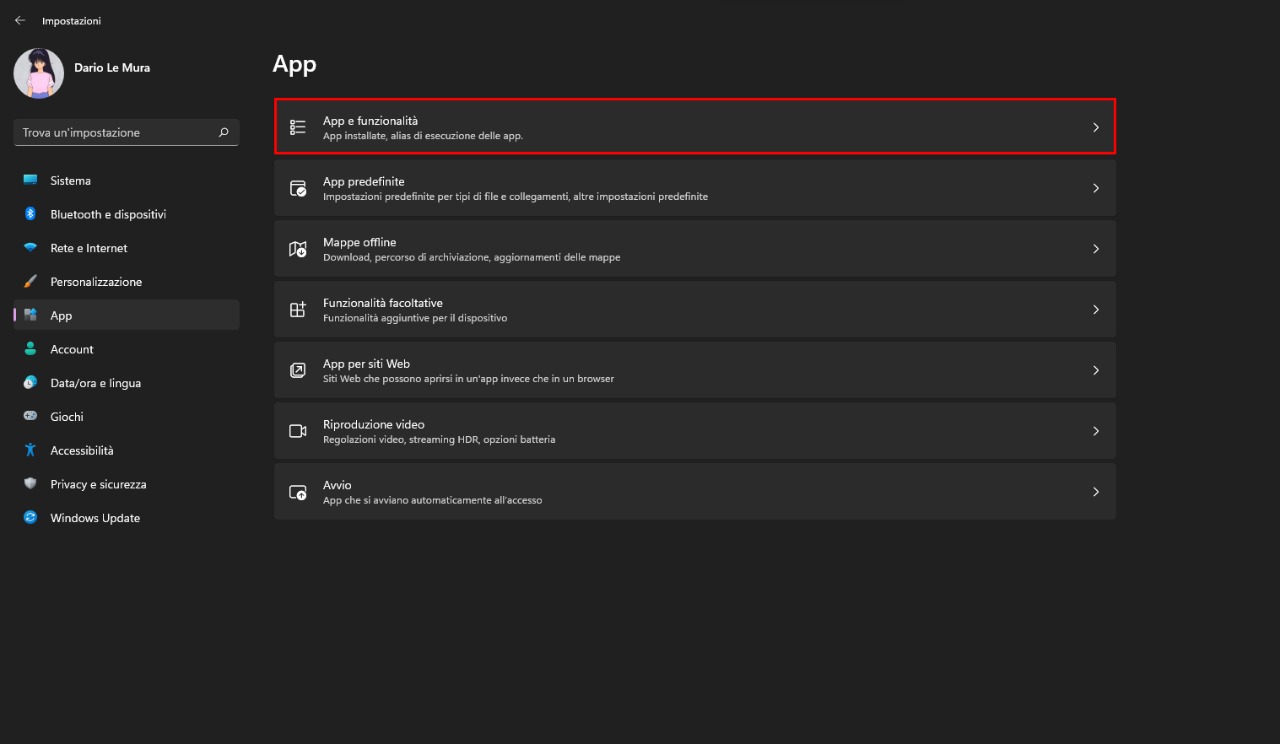The height and width of the screenshot is (744, 1280).
Task: Open the Avvio settings row
Action: pos(695,492)
